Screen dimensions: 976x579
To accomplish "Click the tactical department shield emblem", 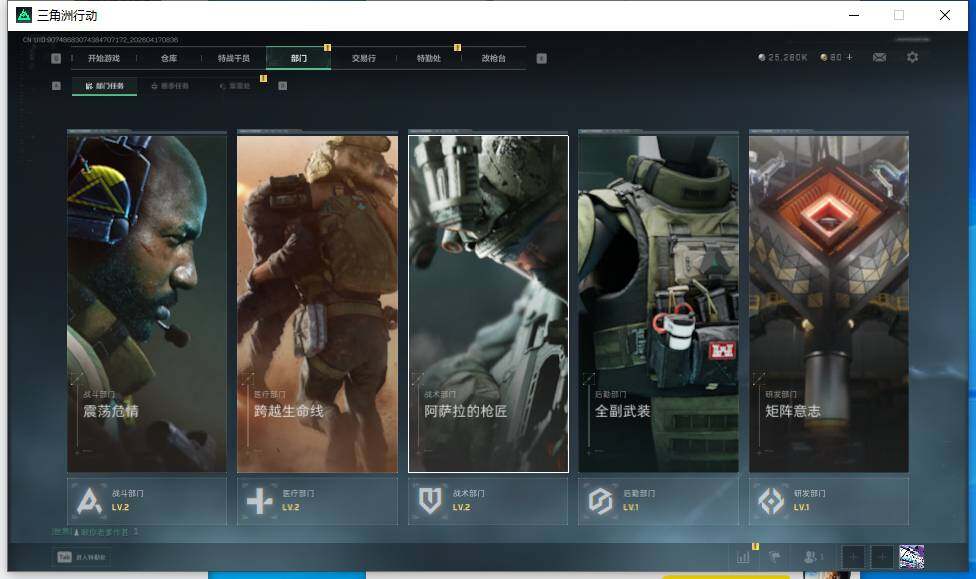I will click(x=430, y=501).
